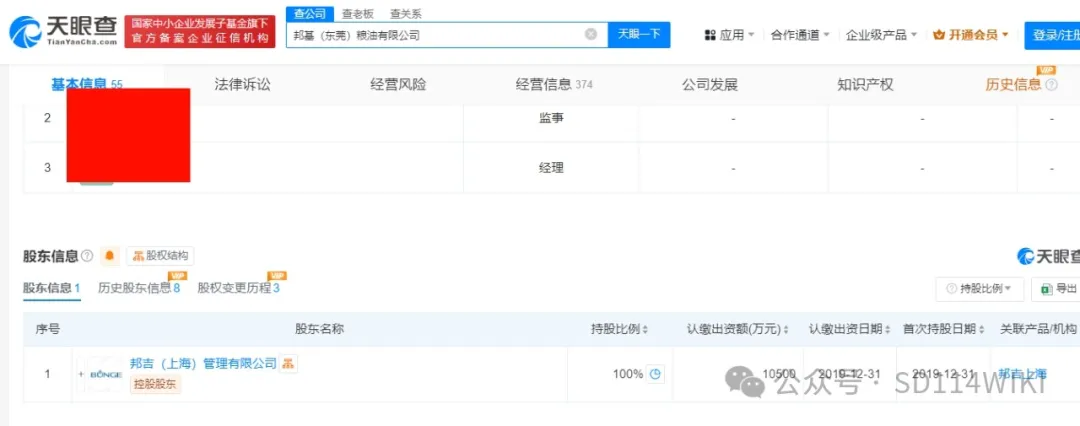The image size is (1080, 426).
Task: Select the 查关系 search tab
Action: coord(406,14)
